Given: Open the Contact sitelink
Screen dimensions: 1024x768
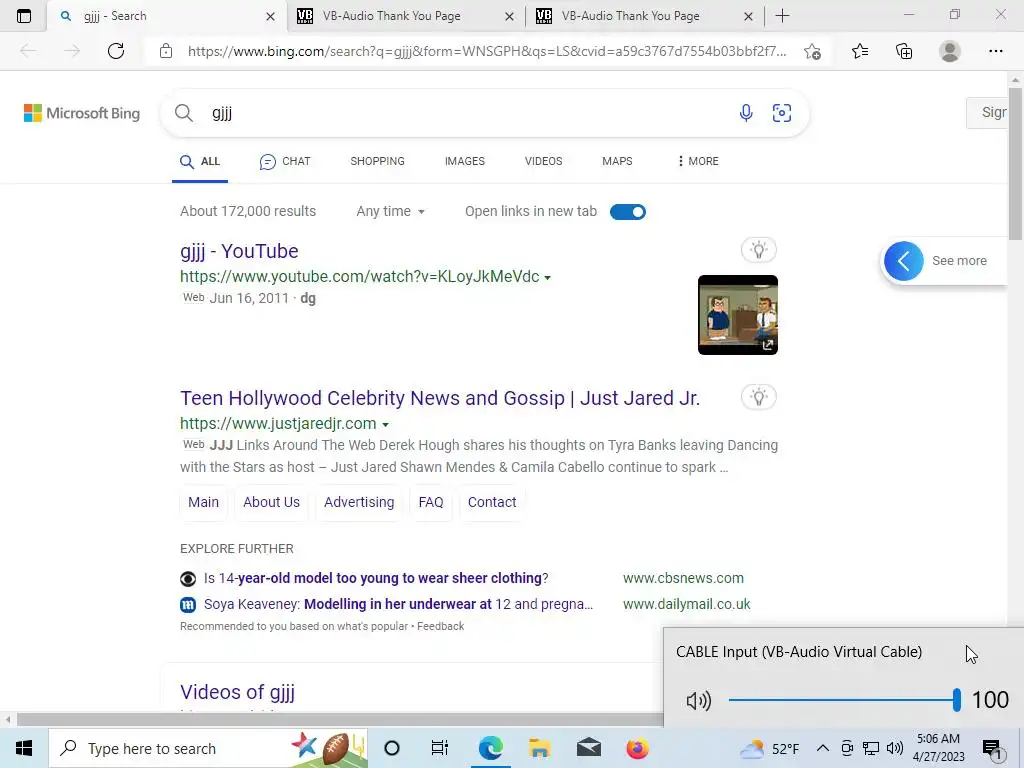Looking at the screenshot, I should pos(492,502).
